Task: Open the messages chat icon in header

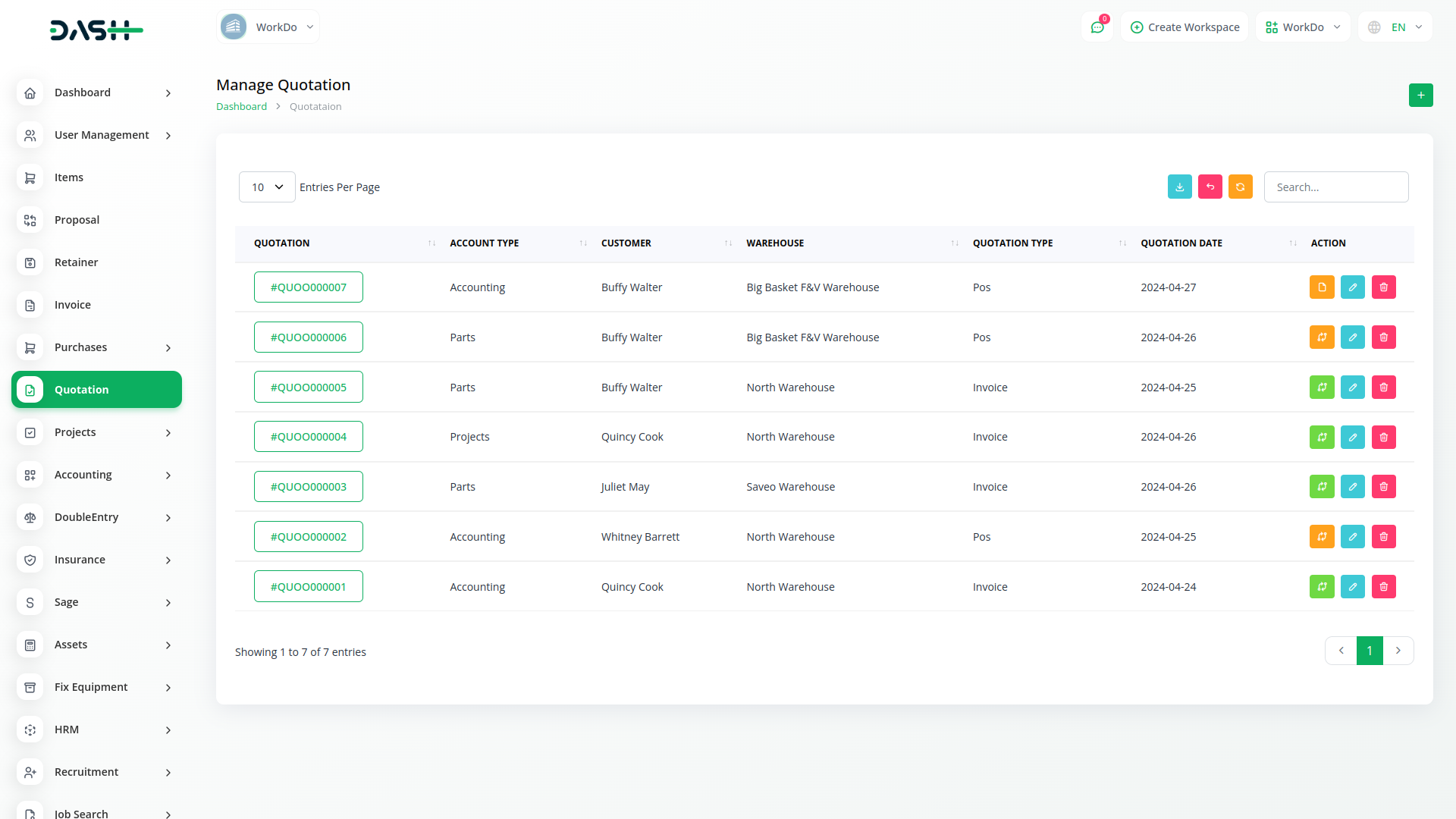Action: [1097, 27]
